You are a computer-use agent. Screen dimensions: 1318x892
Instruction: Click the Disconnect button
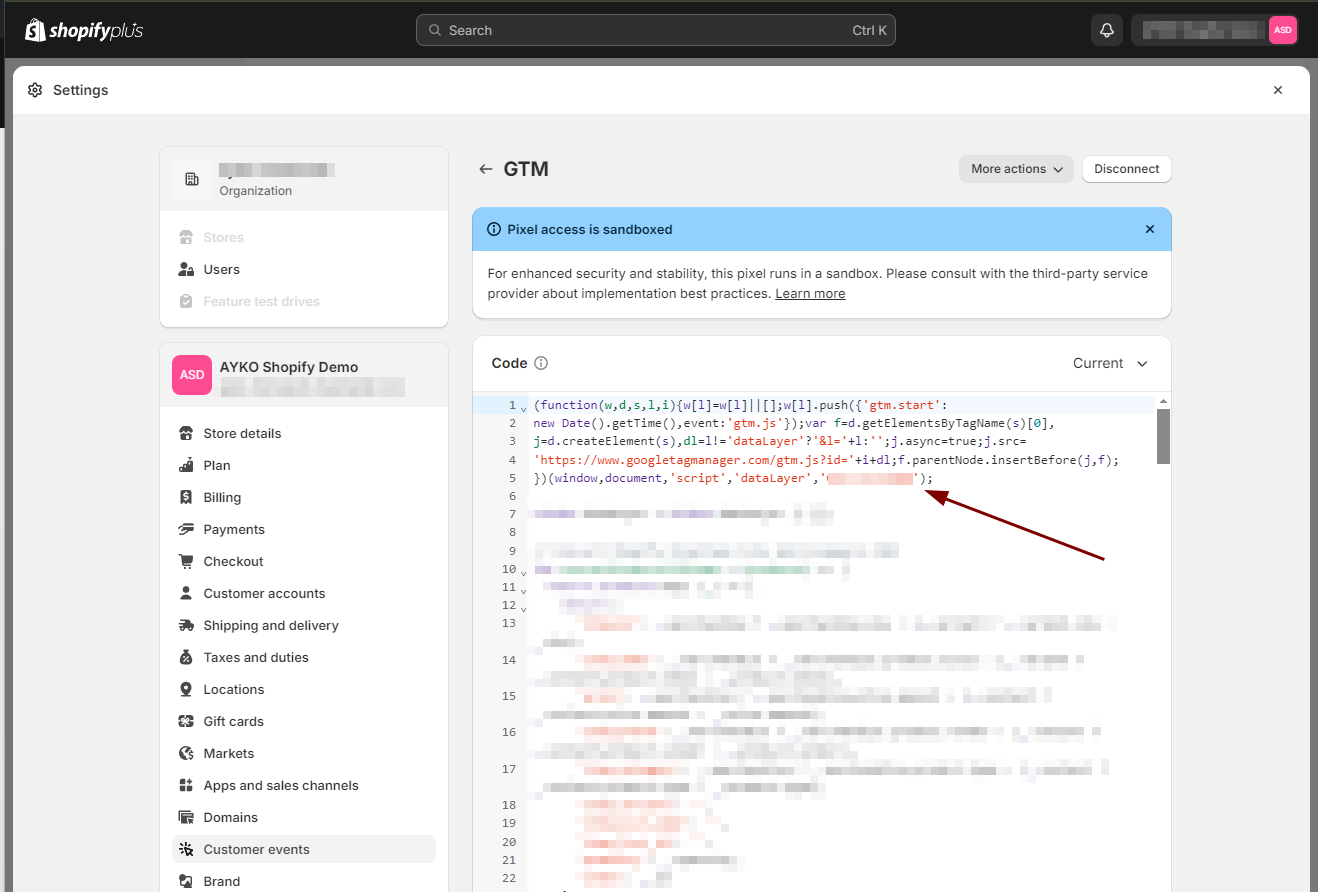pyautogui.click(x=1126, y=169)
